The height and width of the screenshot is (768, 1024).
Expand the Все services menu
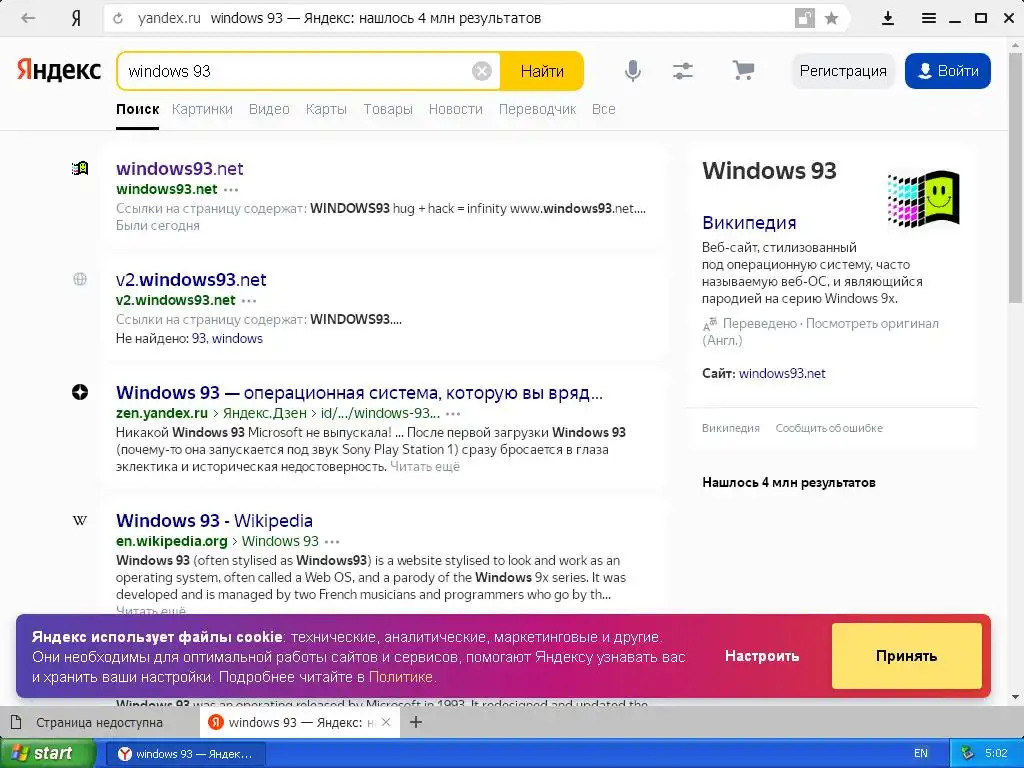coord(603,109)
